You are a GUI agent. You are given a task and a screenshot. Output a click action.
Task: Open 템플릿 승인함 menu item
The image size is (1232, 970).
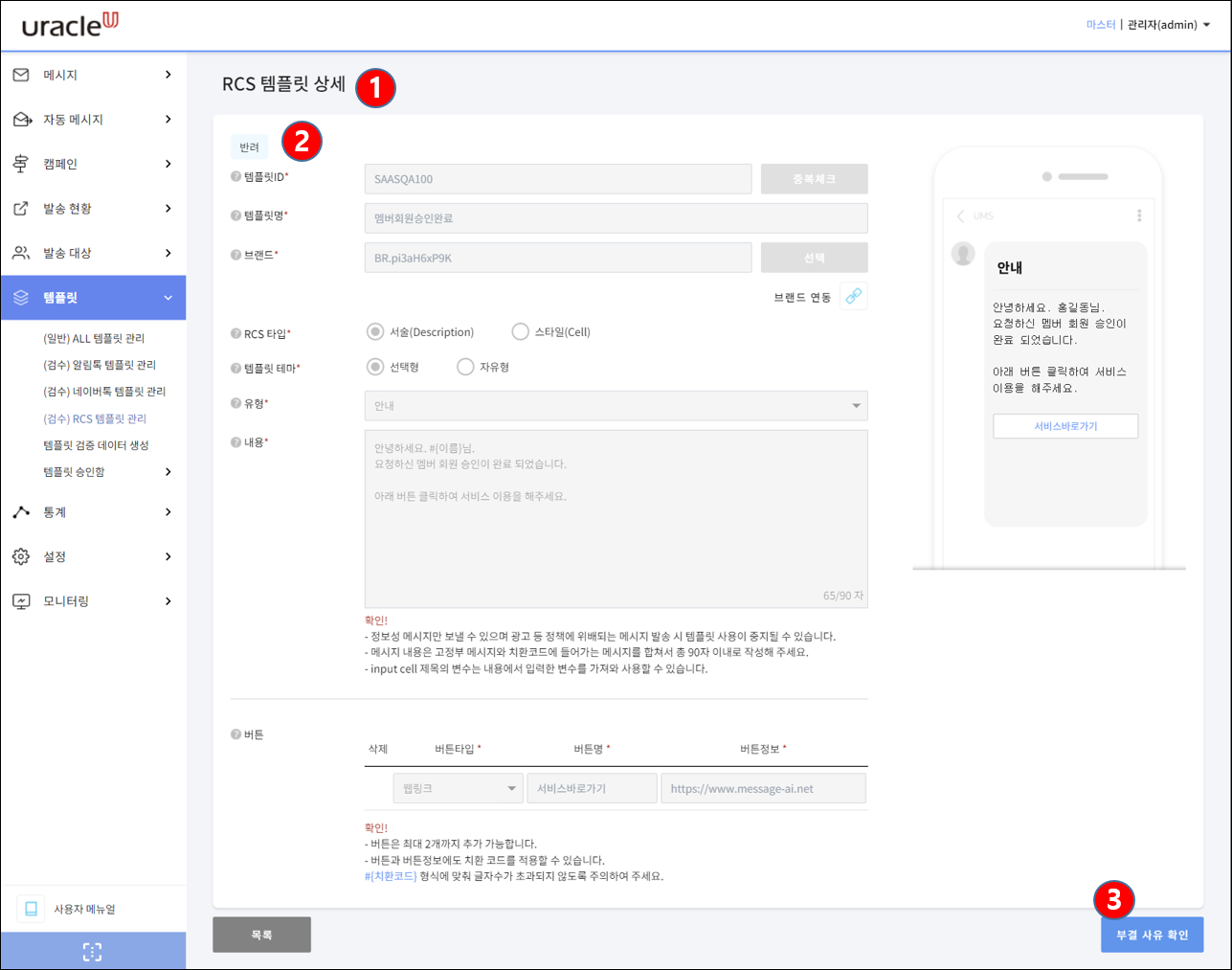[x=74, y=472]
